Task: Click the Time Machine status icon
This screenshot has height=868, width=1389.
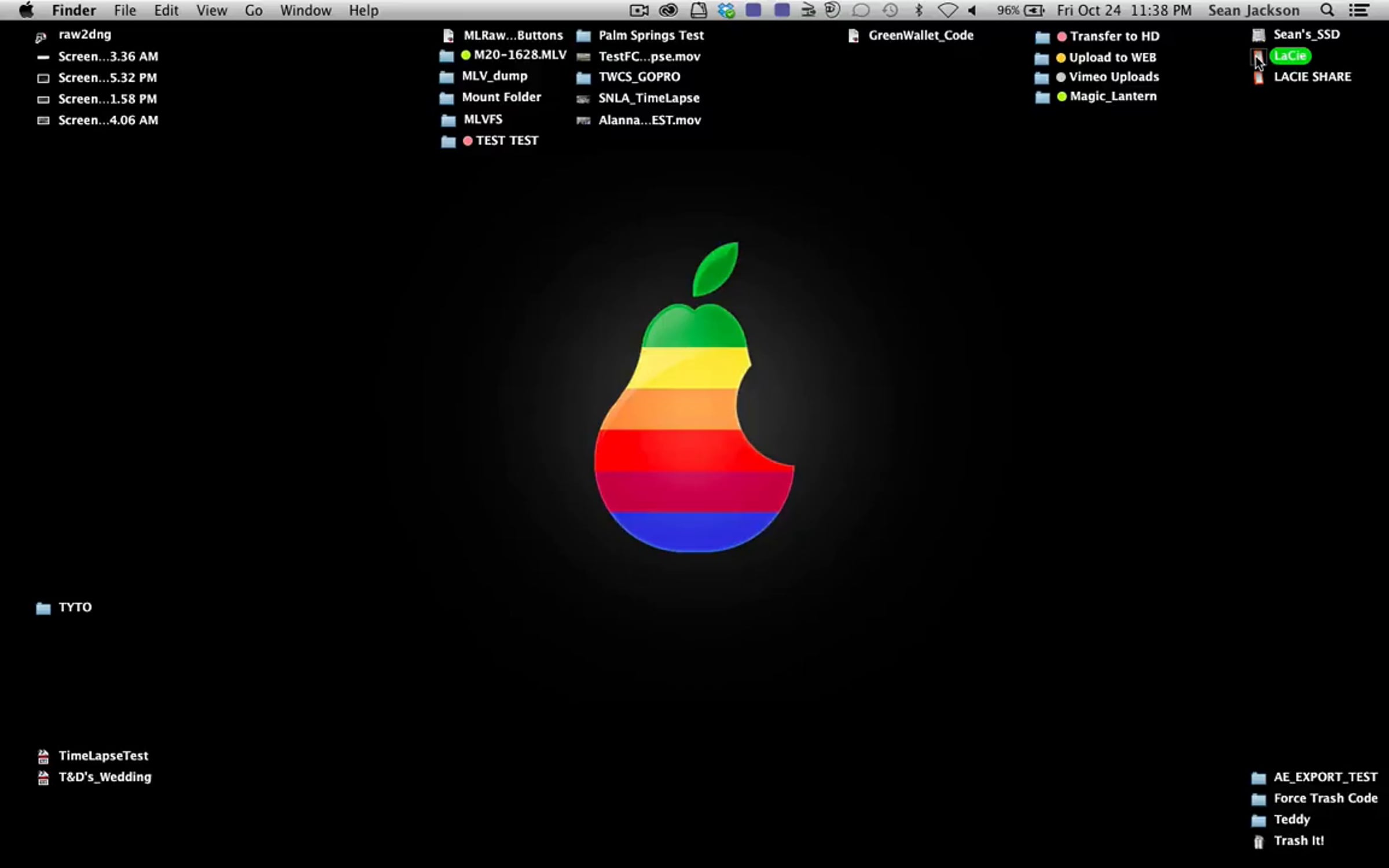Action: [x=890, y=10]
